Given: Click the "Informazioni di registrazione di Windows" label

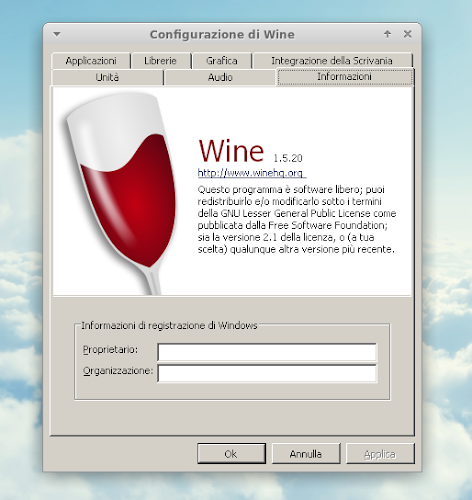Looking at the screenshot, I should click(169, 325).
